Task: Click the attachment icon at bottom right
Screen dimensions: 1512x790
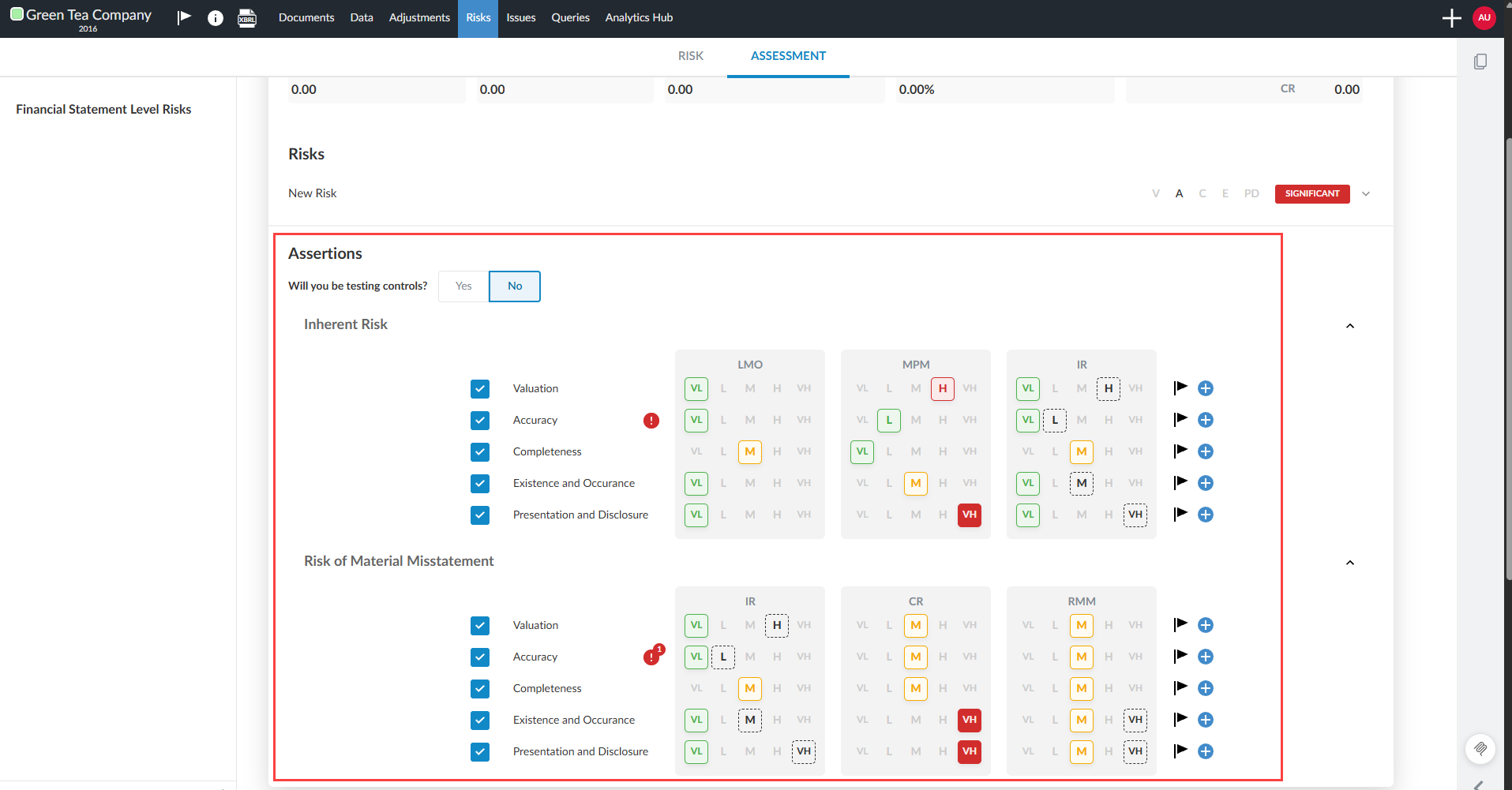Action: (x=1480, y=749)
